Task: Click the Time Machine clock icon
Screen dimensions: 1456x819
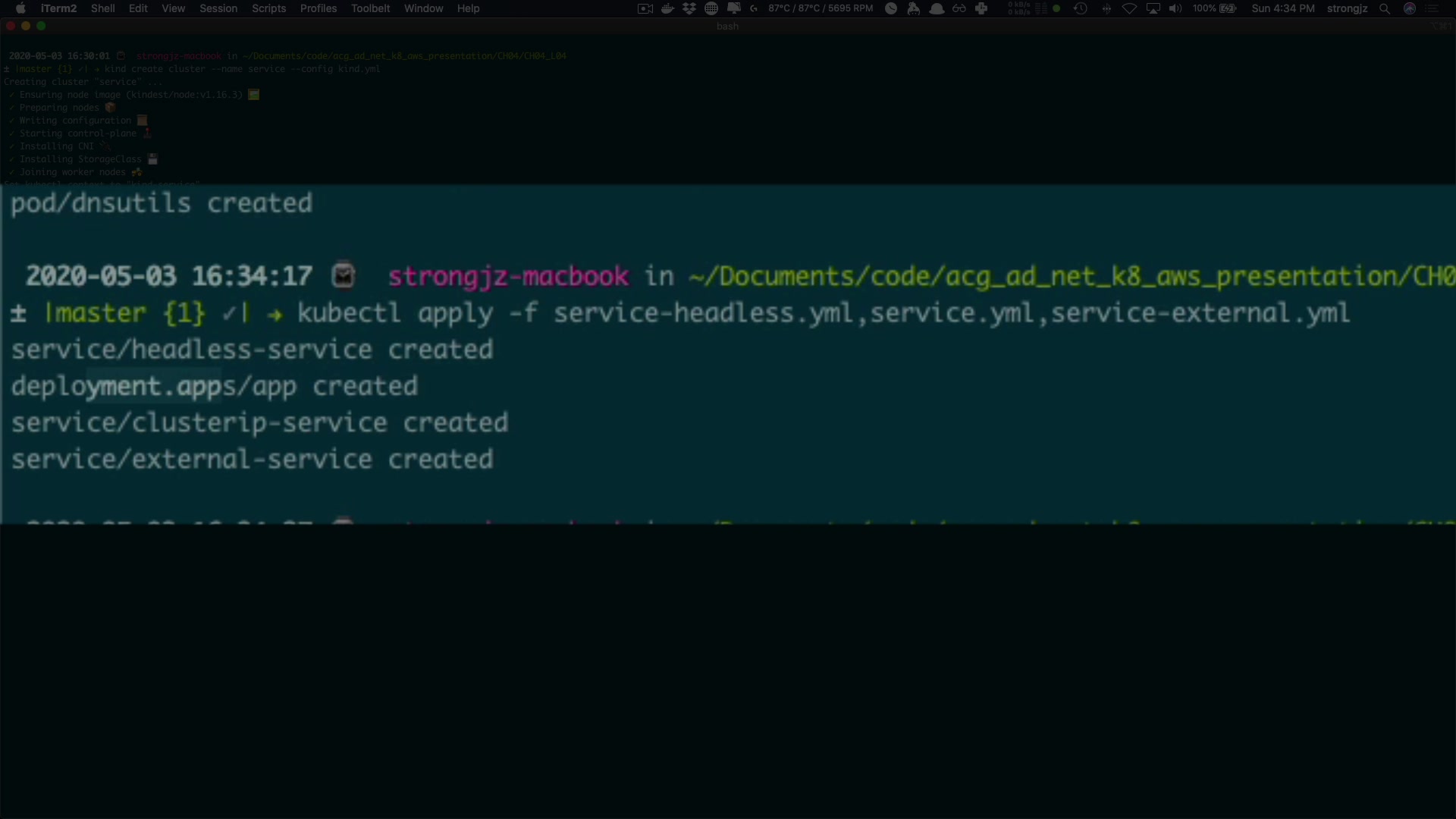Action: point(1081,8)
